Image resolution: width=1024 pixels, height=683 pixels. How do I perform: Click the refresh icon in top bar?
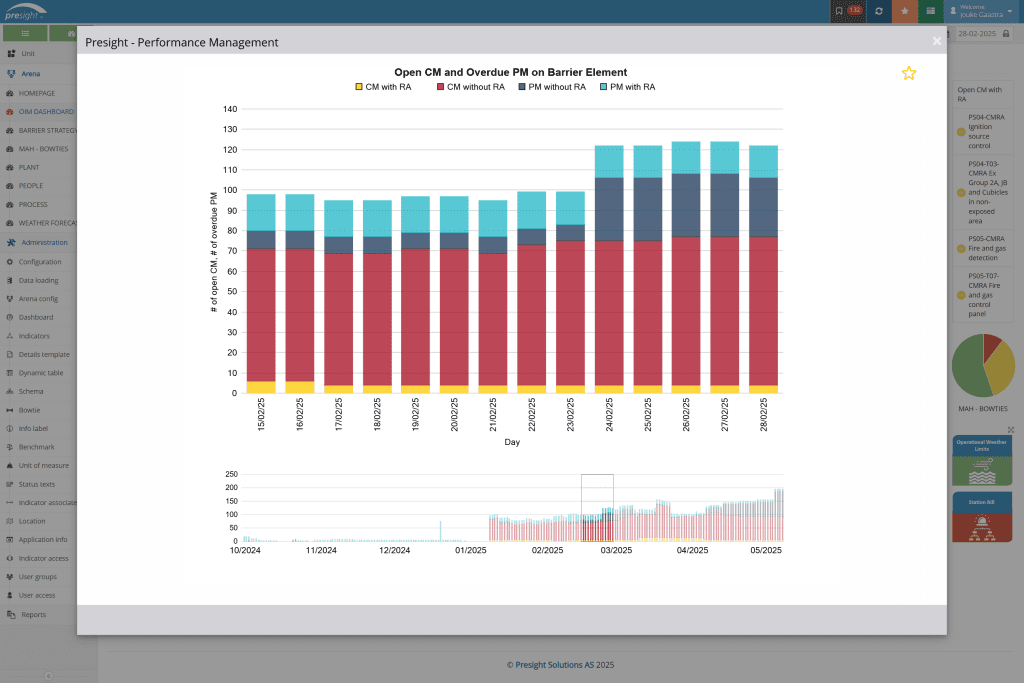(878, 11)
